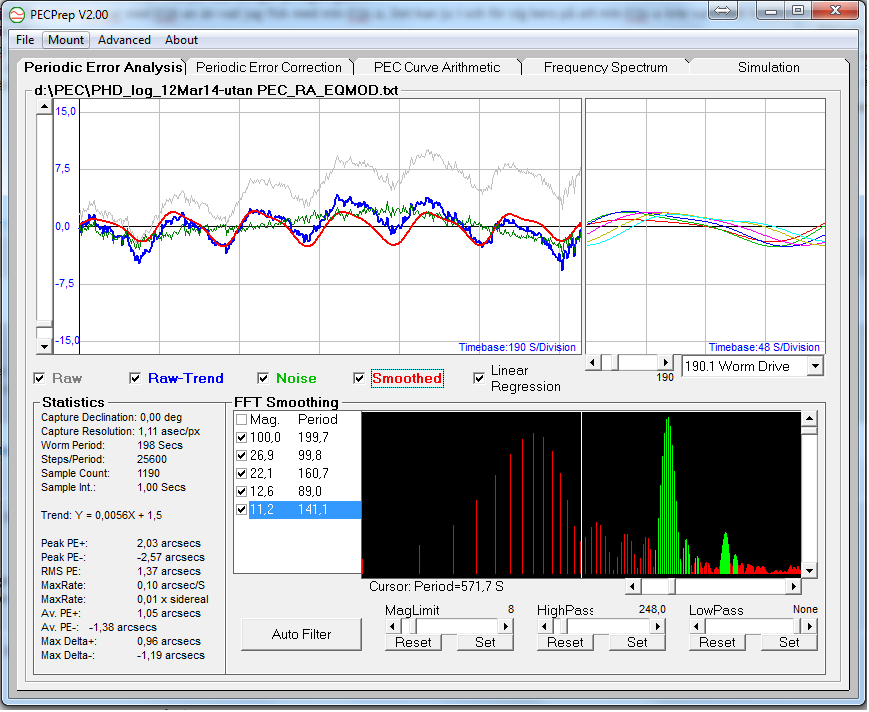The image size is (869, 712).
Task: Click the tall green peak in FFT spectrum
Action: pyautogui.click(x=668, y=496)
